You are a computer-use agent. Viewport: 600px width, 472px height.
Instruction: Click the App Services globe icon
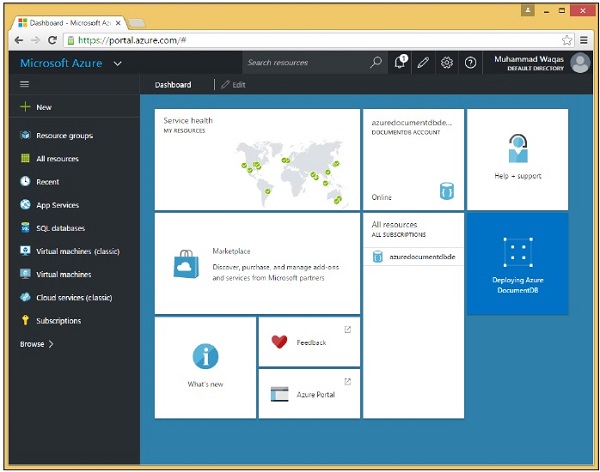(x=25, y=204)
